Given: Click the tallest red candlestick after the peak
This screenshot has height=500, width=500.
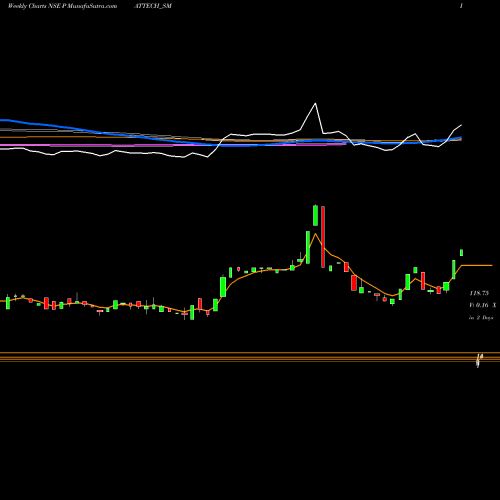Looking at the screenshot, I should 323,237.
